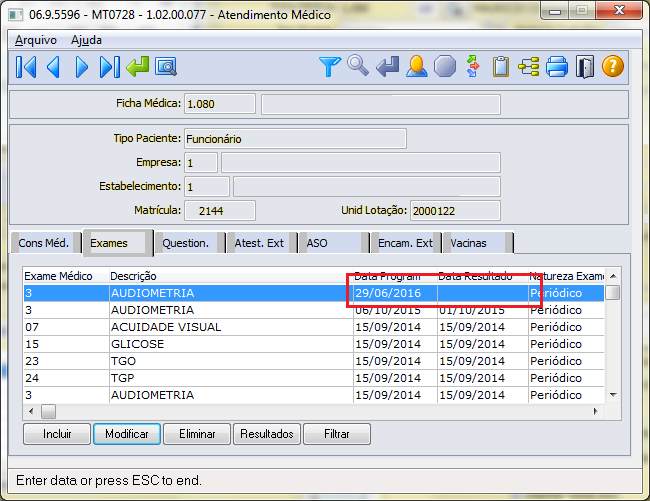Go to first record arrow icon
The width and height of the screenshot is (650, 501).
[26, 67]
